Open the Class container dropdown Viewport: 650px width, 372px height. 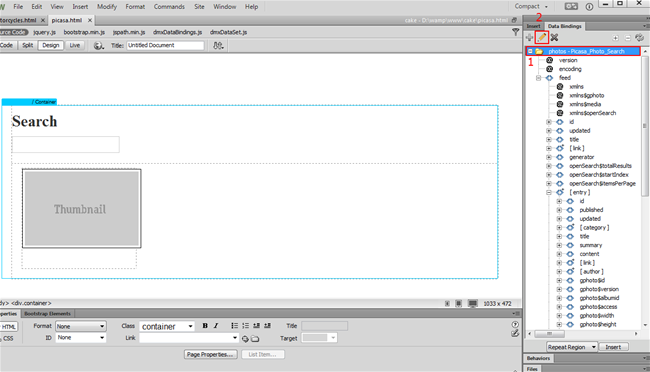point(167,326)
